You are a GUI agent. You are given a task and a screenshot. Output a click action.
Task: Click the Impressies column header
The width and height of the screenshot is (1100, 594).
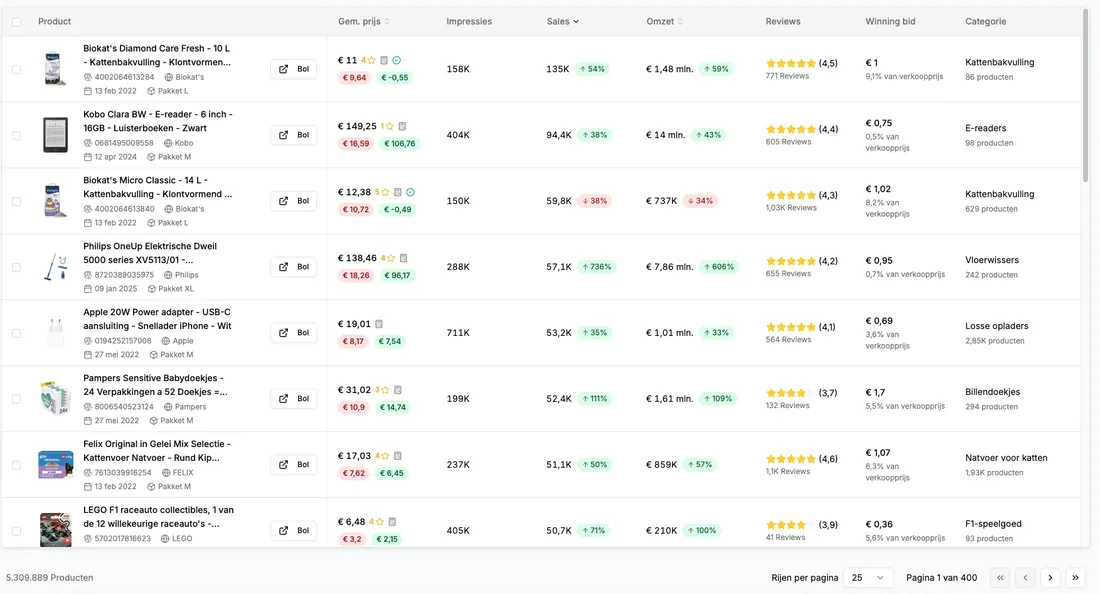click(469, 22)
